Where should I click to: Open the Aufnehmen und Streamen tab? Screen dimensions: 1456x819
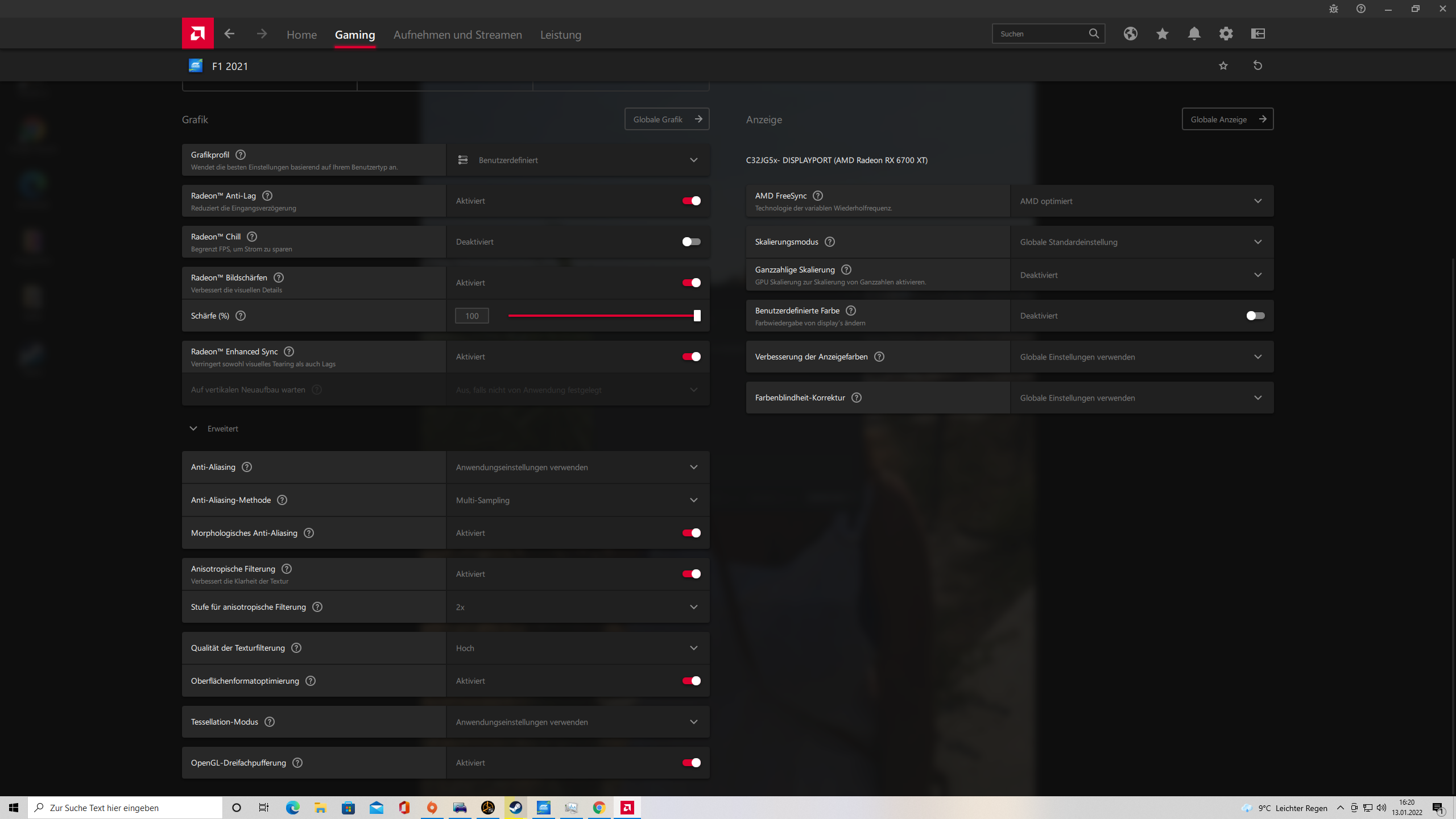(457, 35)
